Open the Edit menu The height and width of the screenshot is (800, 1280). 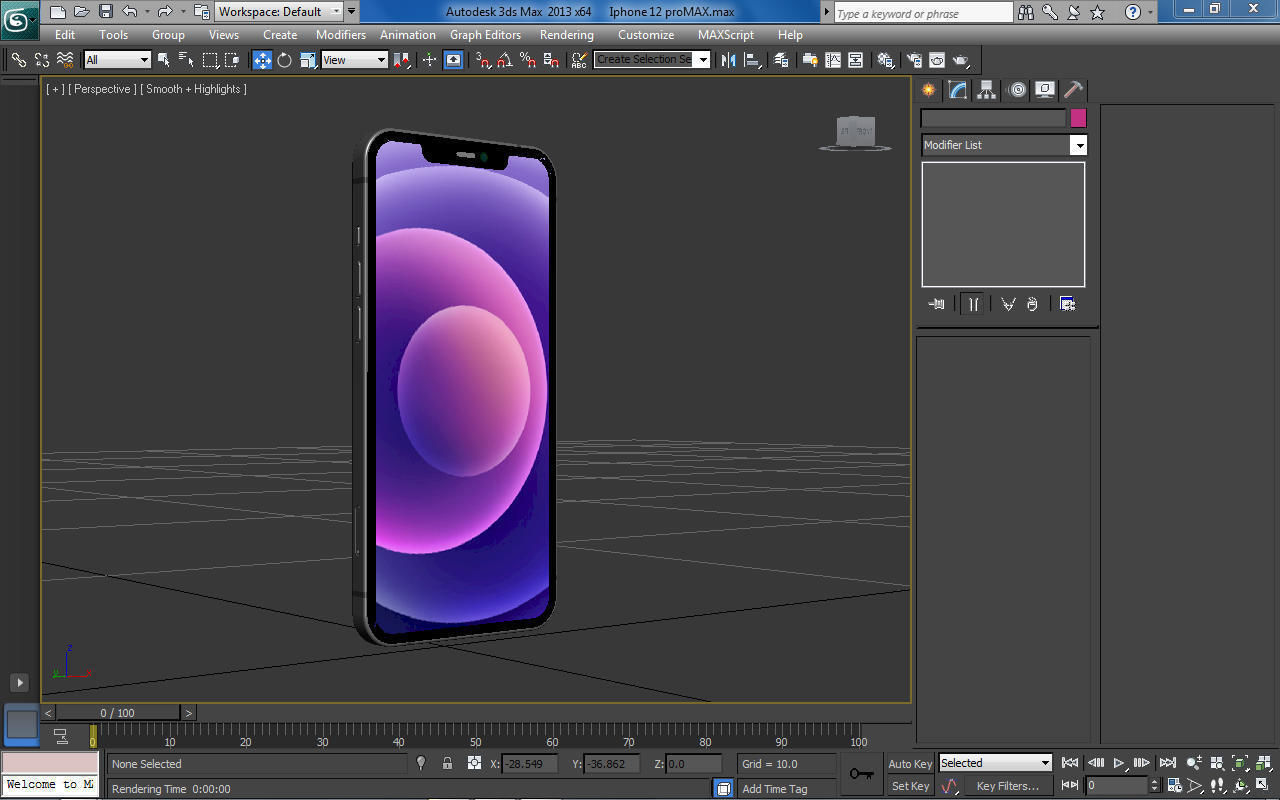pos(65,35)
